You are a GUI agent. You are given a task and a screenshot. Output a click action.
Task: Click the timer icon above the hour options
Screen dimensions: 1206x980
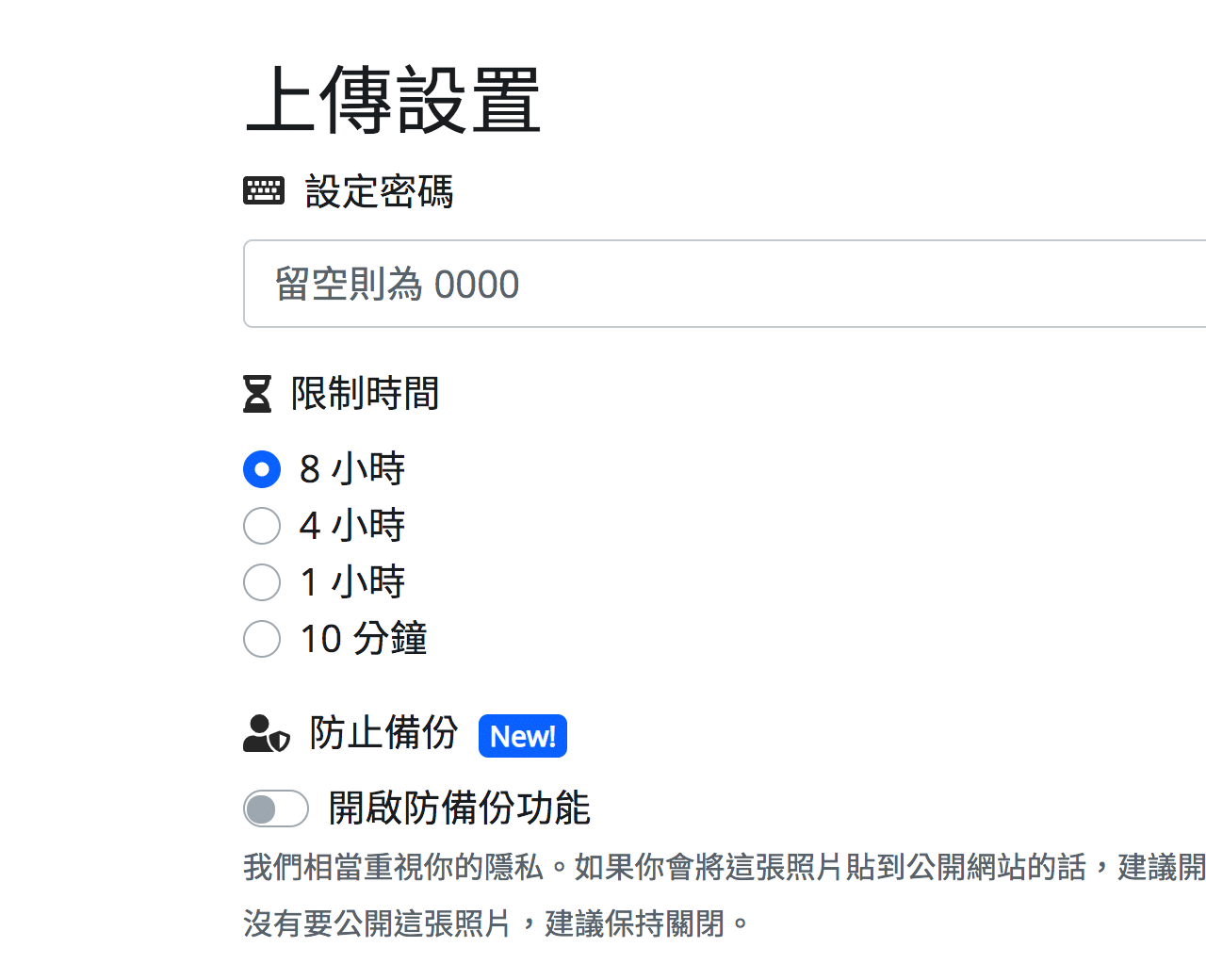coord(255,394)
